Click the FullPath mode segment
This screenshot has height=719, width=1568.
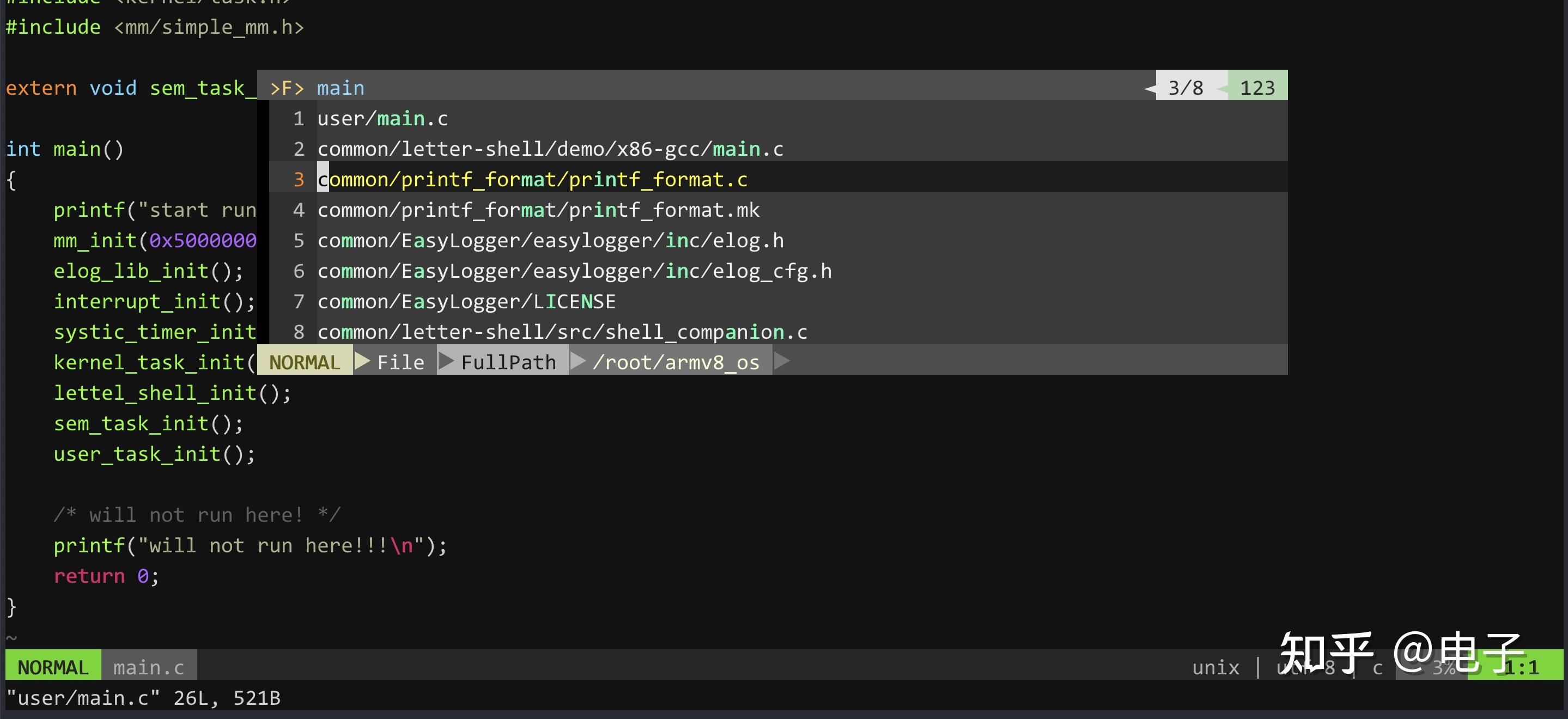click(x=508, y=362)
